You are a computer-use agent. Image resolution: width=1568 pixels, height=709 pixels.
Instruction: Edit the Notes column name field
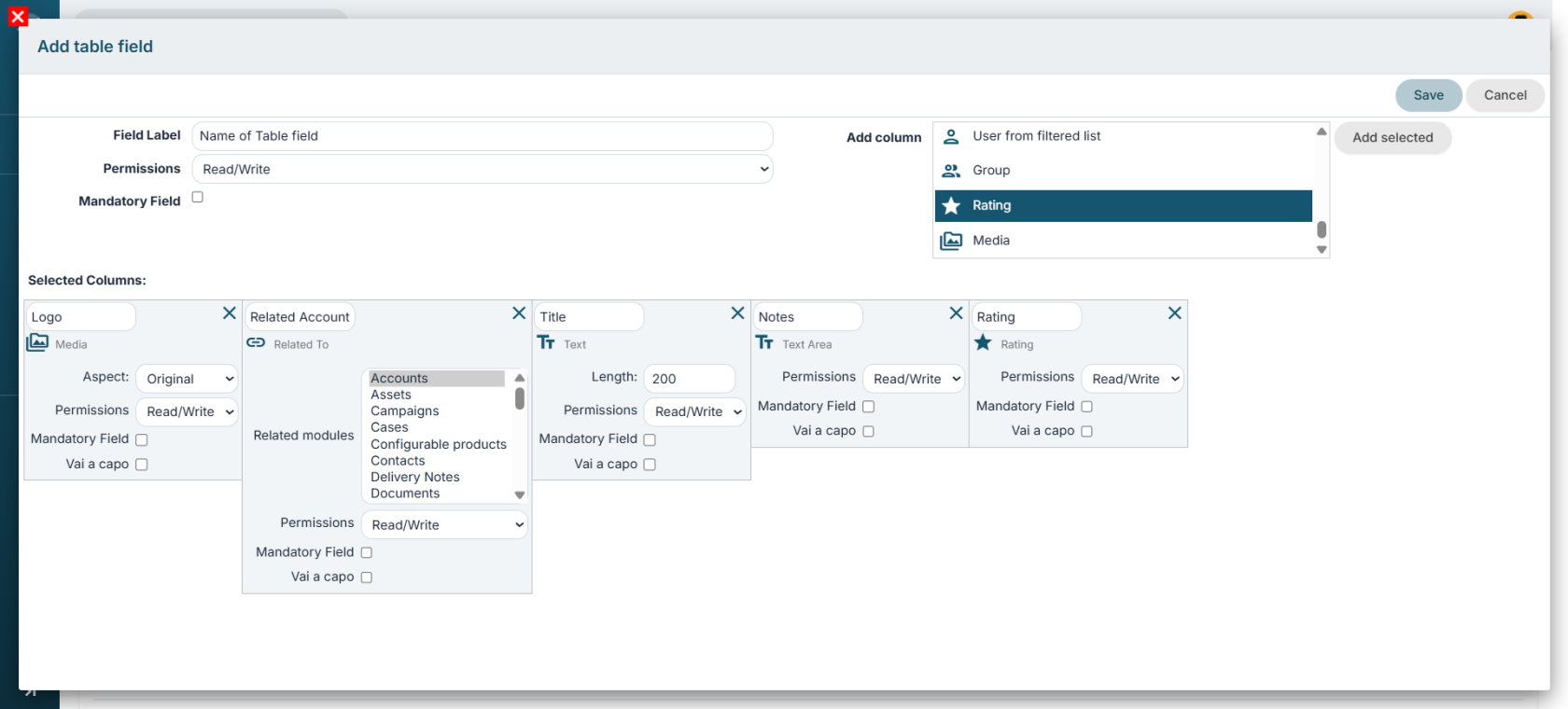point(808,316)
